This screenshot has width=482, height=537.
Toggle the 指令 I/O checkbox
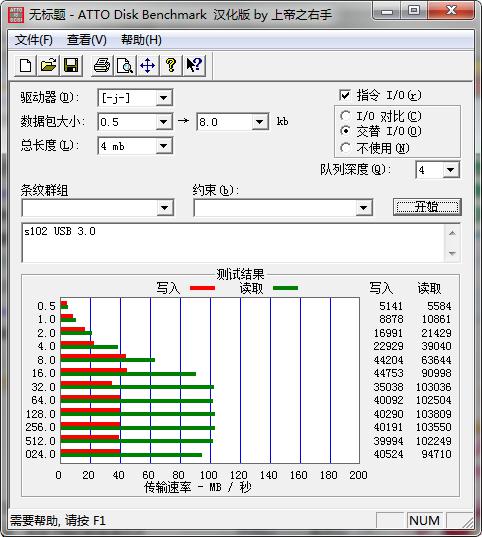pyautogui.click(x=345, y=95)
